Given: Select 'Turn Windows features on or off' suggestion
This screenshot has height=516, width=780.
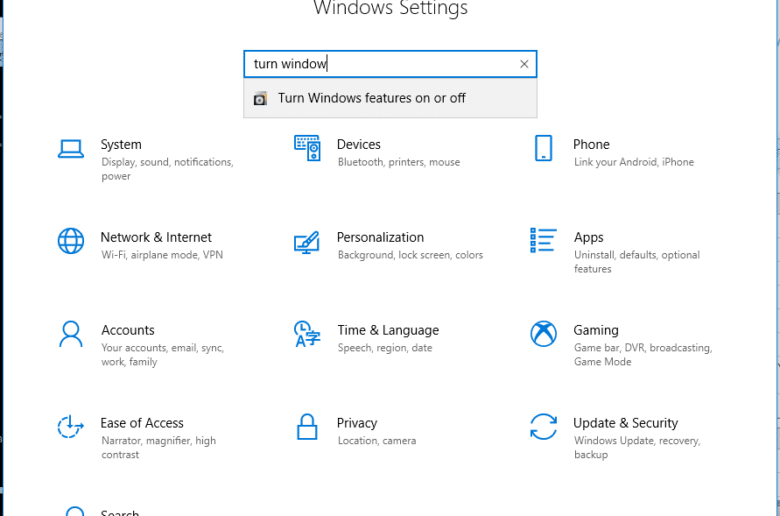Looking at the screenshot, I should pos(390,98).
